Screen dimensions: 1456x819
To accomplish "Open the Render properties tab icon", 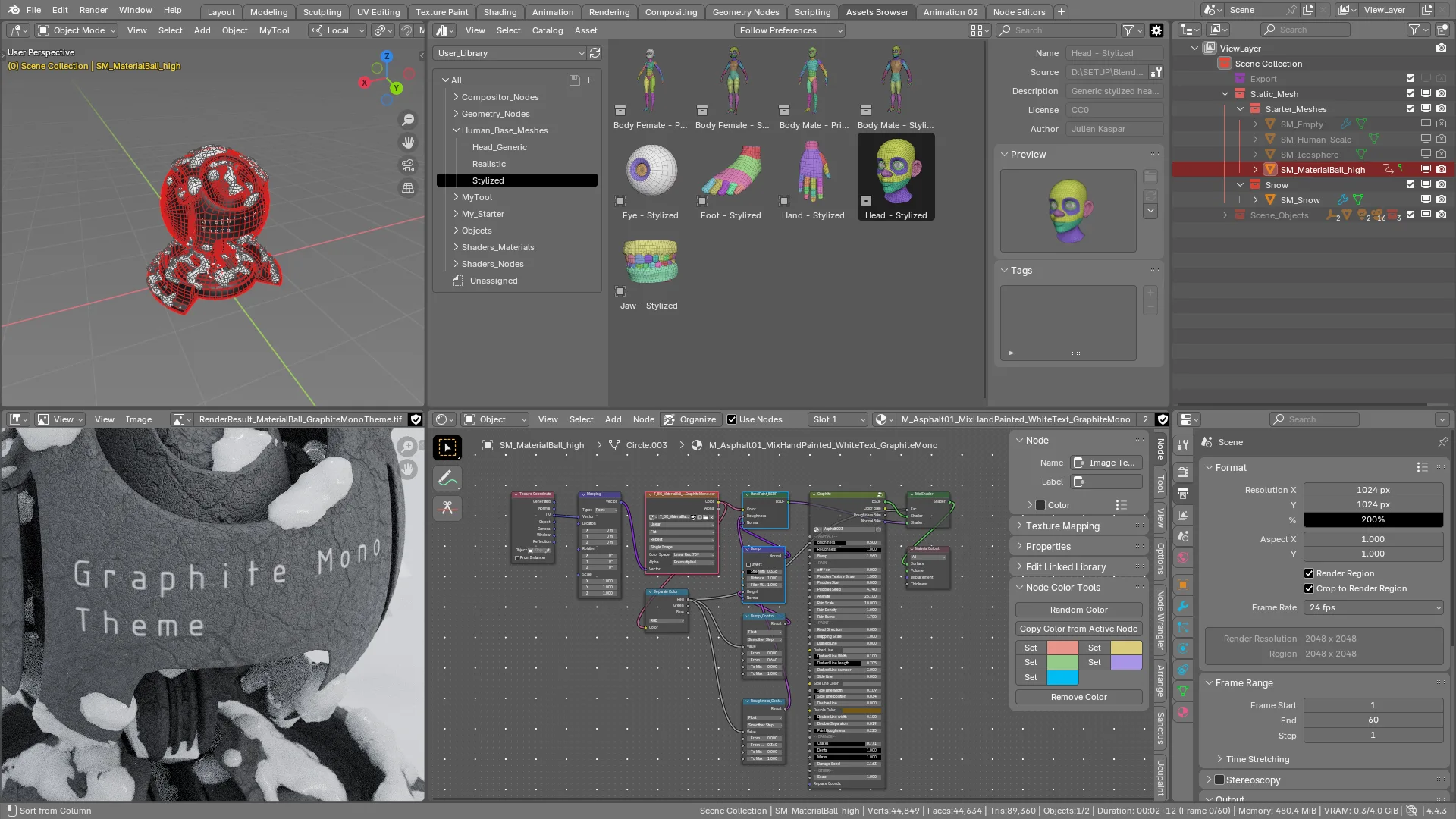I will point(1183,472).
